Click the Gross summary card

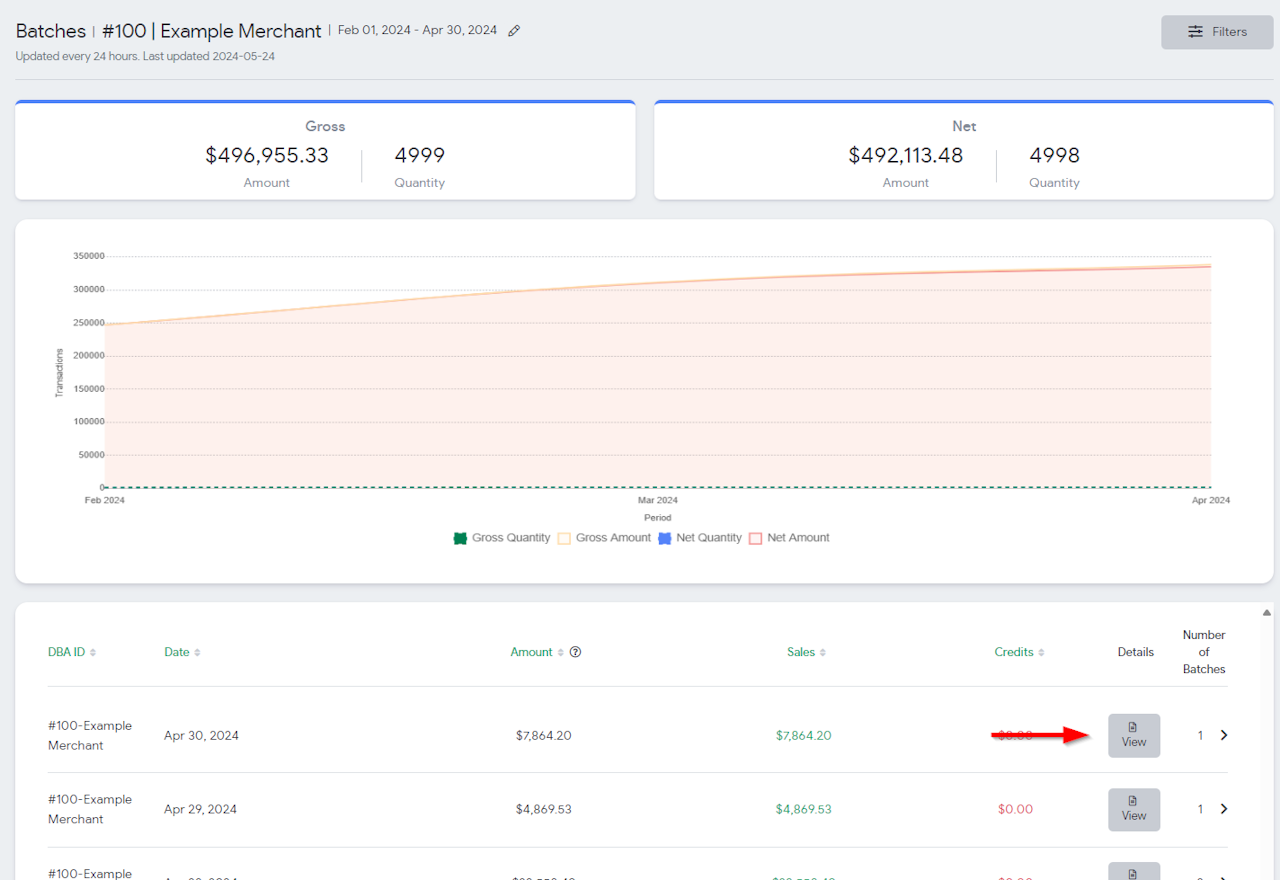(325, 151)
